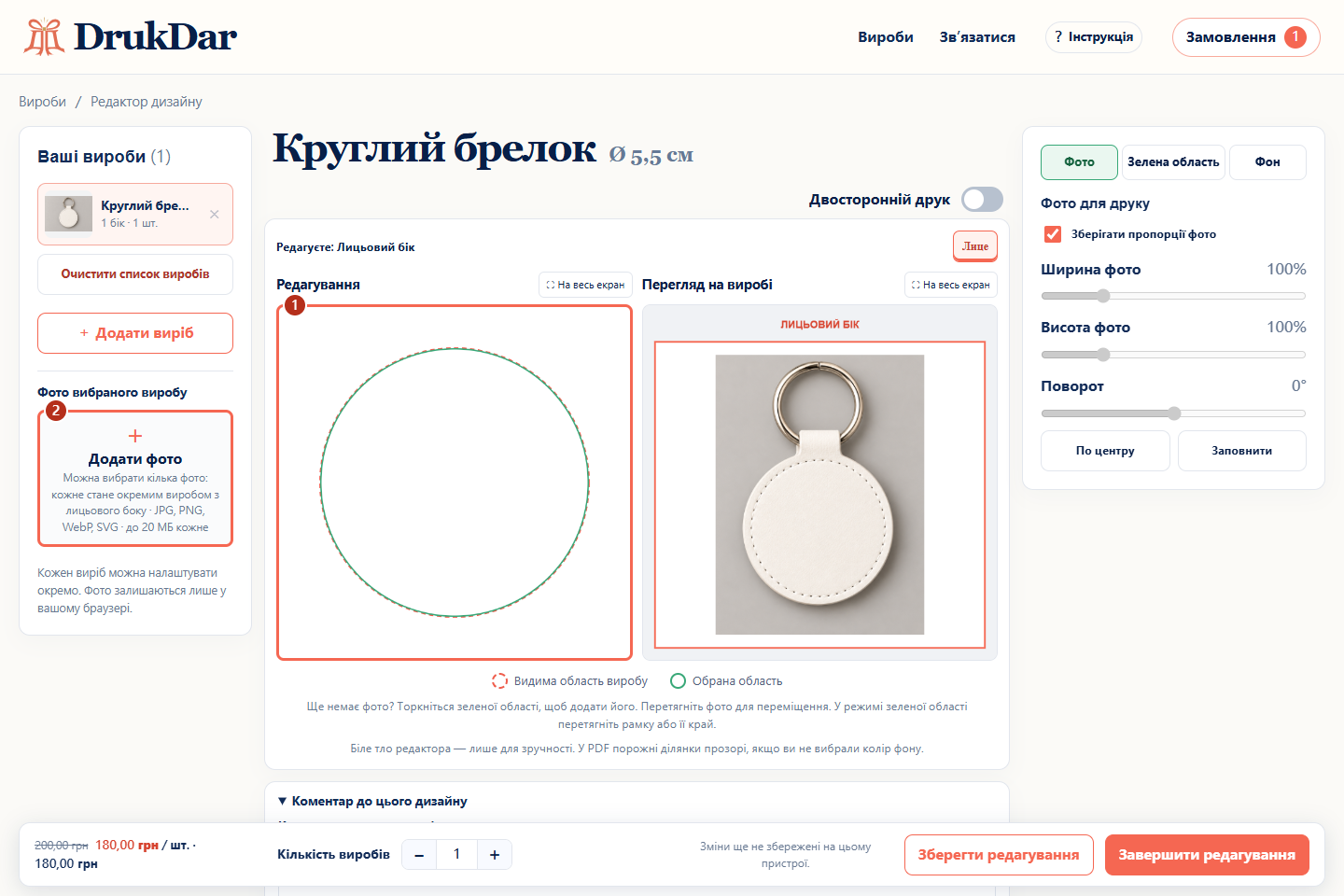Select the Лице side button
Viewport: 1344px width, 896px height.
[x=975, y=246]
